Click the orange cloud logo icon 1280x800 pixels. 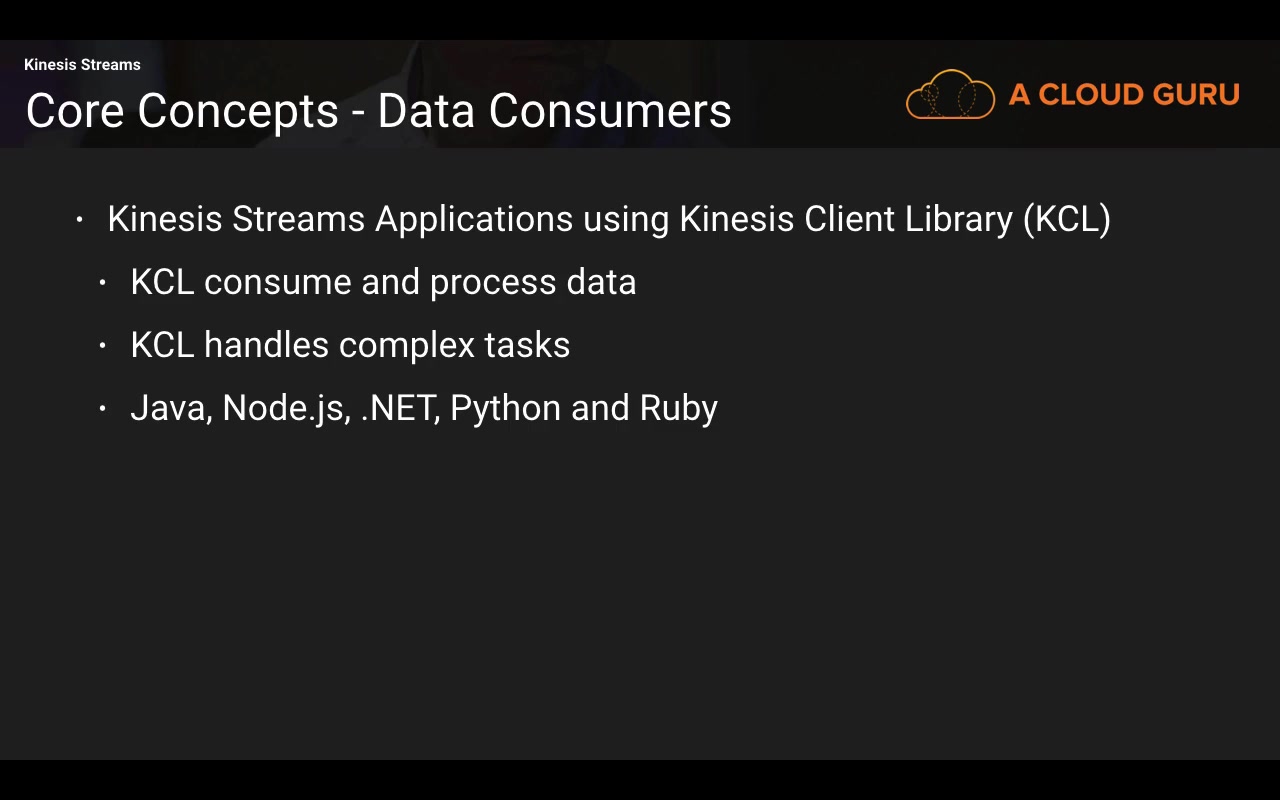coord(950,96)
